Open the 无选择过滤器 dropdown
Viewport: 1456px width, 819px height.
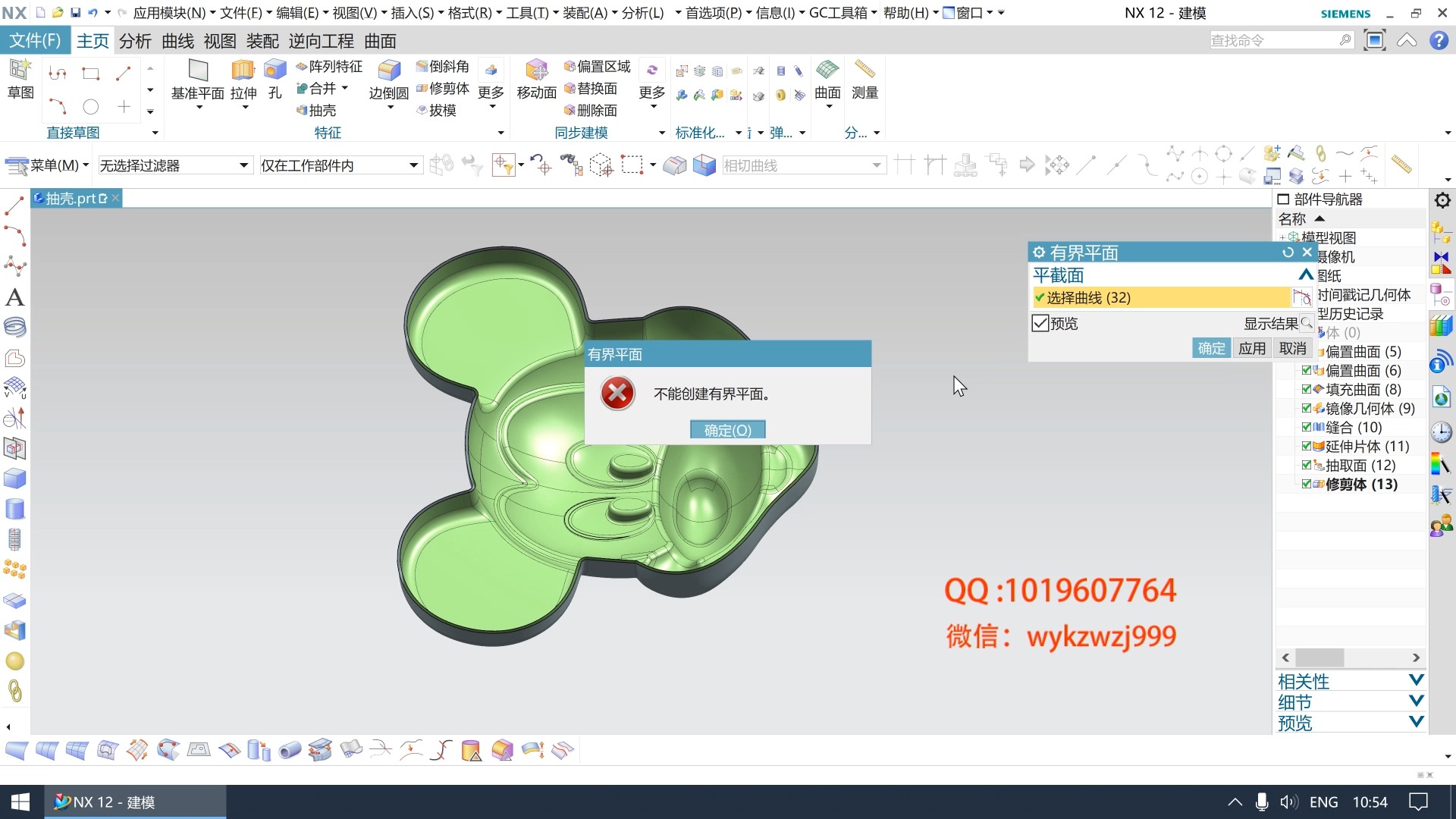coord(243,165)
